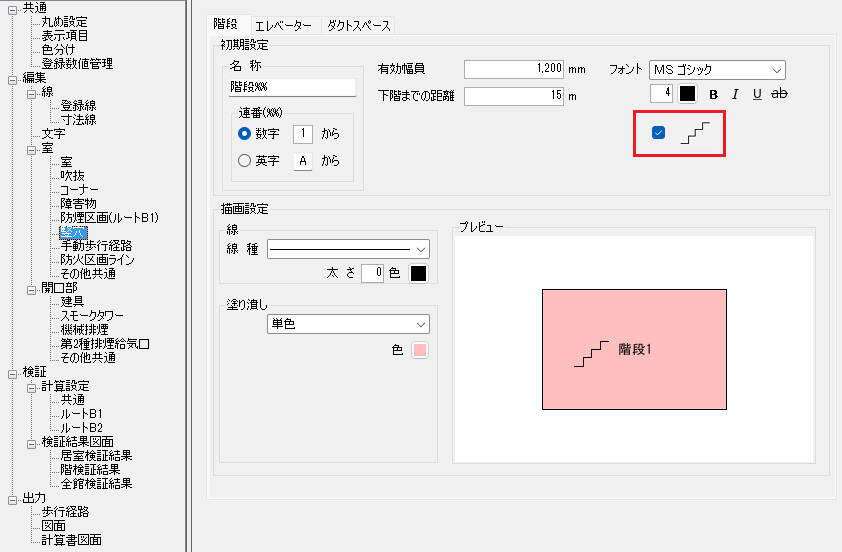Toggle bold font formatting
Viewport: 842px width, 552px height.
(713, 95)
